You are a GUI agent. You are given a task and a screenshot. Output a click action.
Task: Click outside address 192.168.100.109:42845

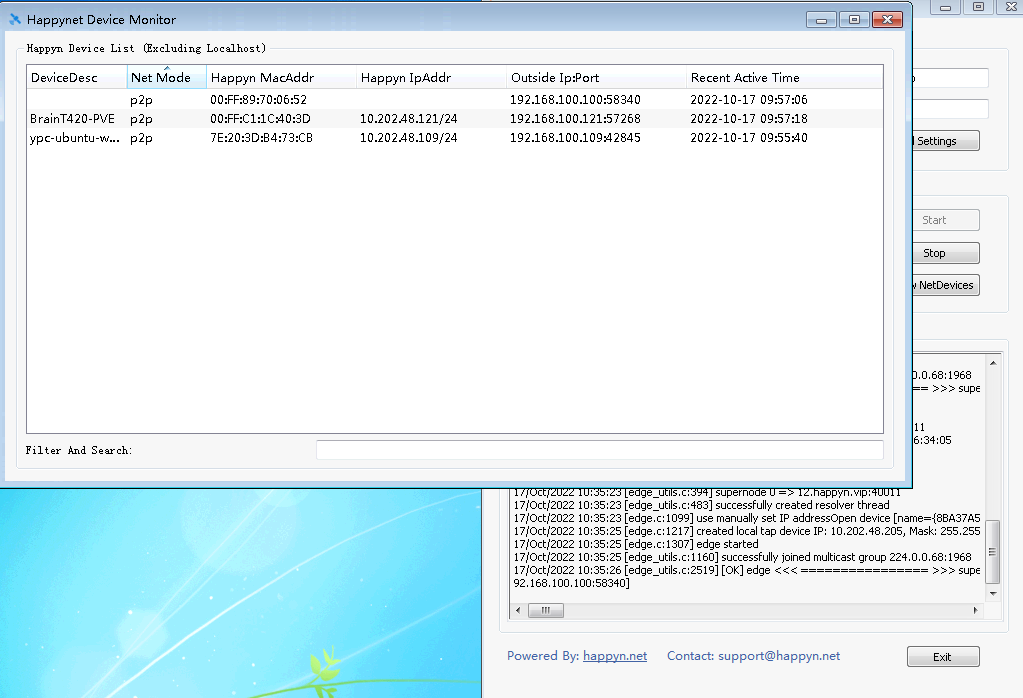pyautogui.click(x=575, y=138)
